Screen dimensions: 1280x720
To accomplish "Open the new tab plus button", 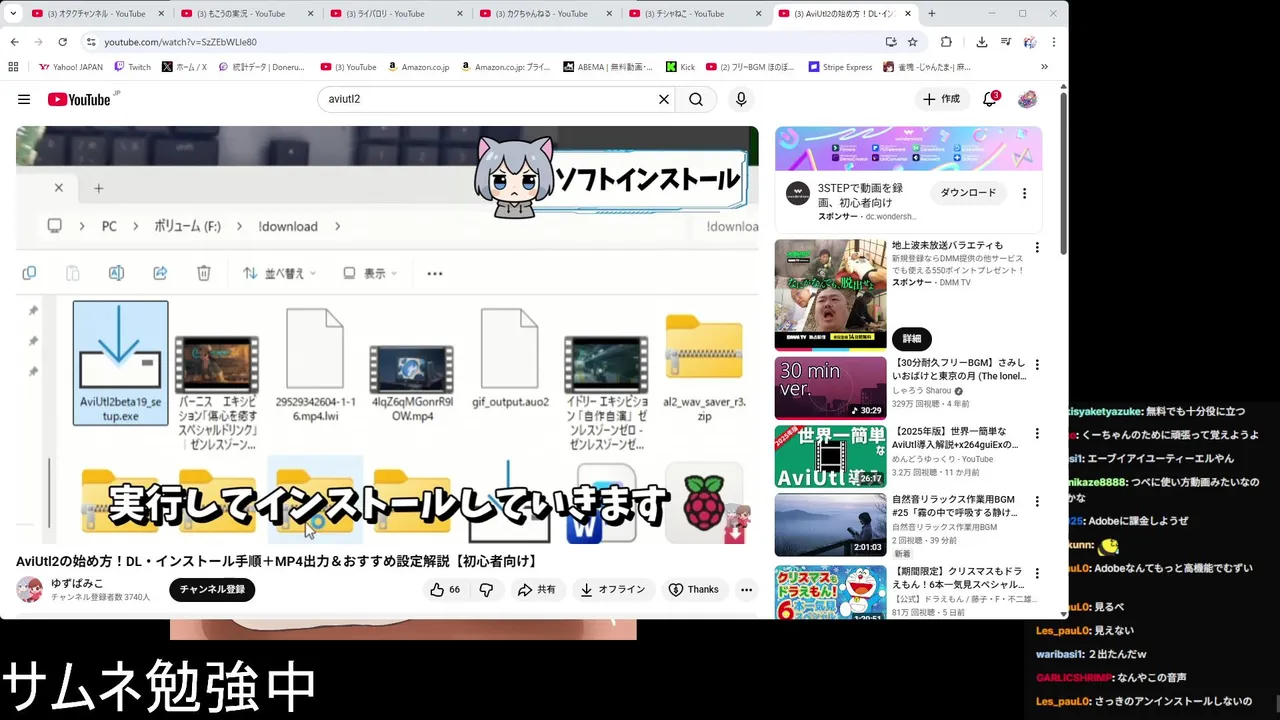I will click(932, 14).
